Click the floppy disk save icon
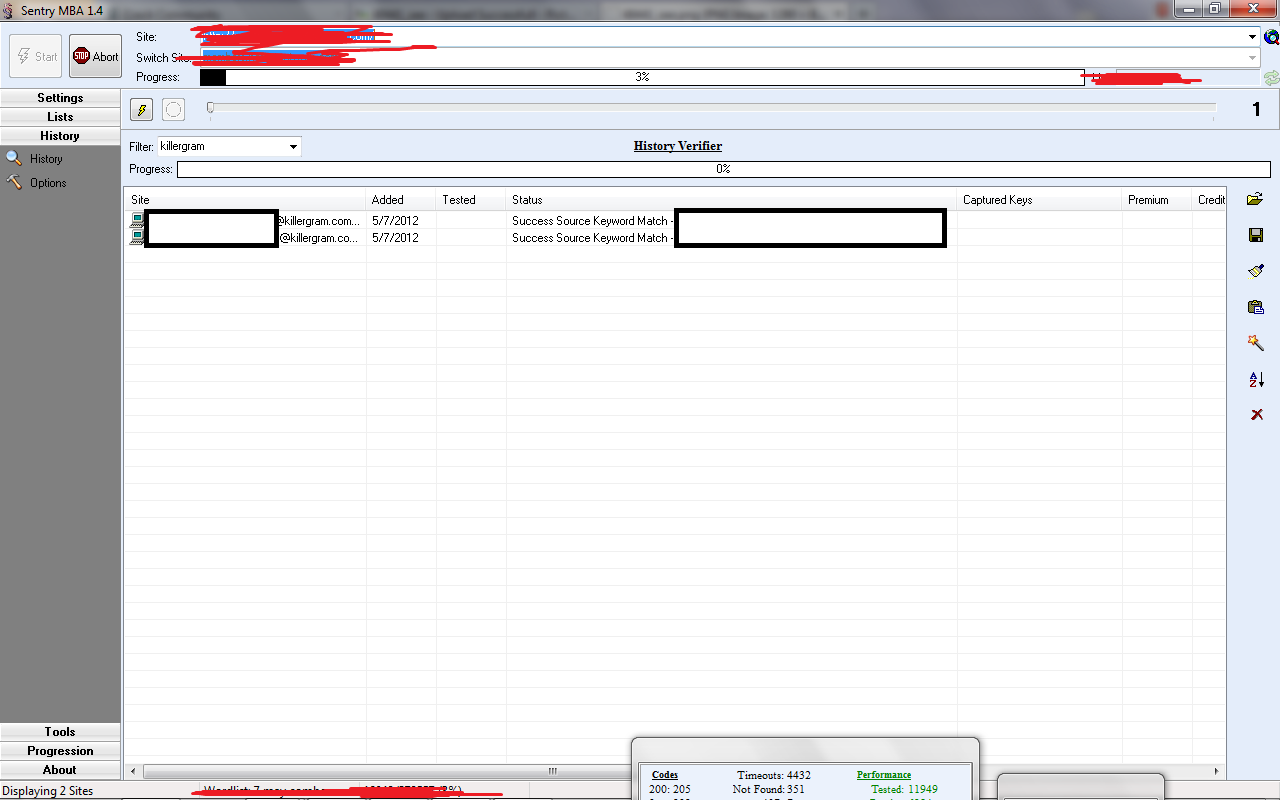The image size is (1280, 800). coord(1256,235)
